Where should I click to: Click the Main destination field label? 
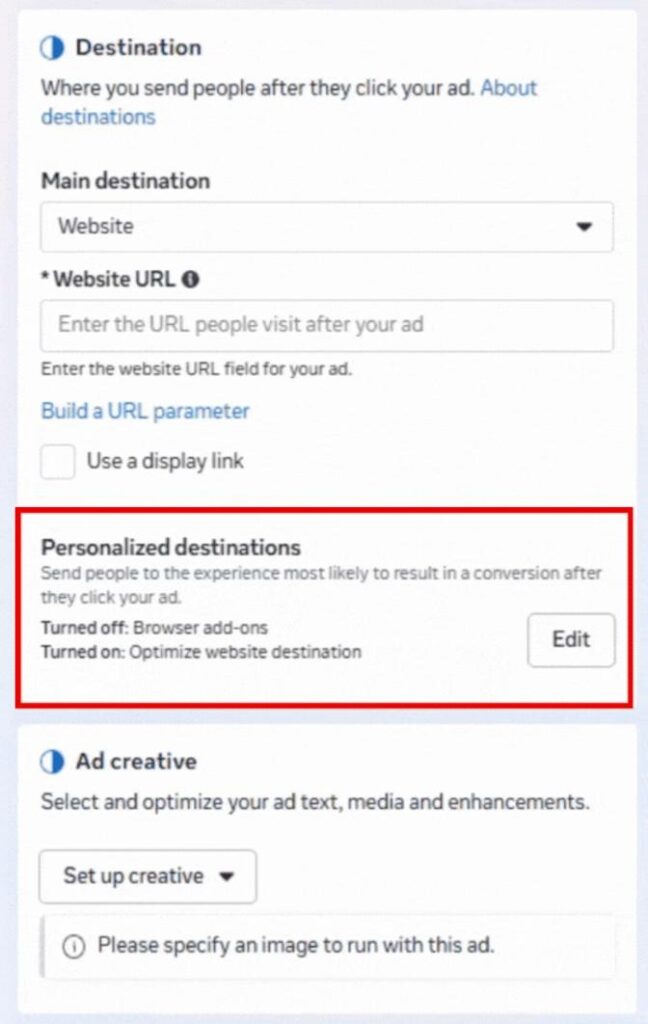pyautogui.click(x=125, y=181)
